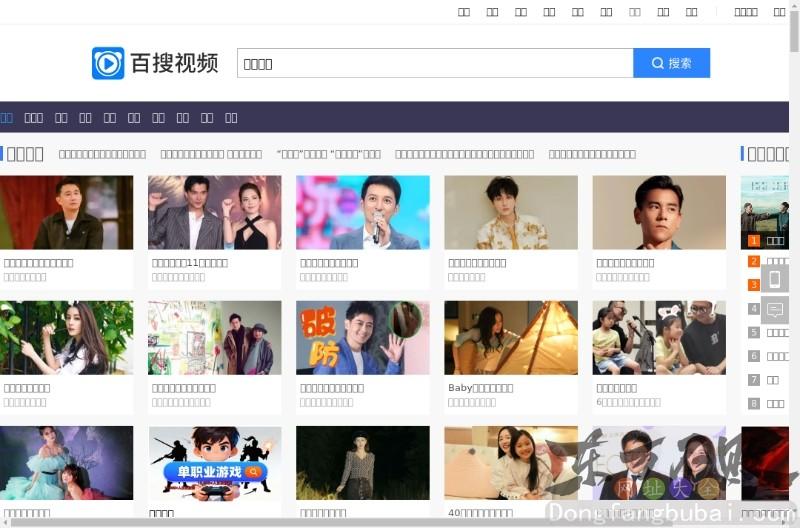Click the 百搜视频 play logo icon
Image resolution: width=800 pixels, height=528 pixels.
coord(108,63)
